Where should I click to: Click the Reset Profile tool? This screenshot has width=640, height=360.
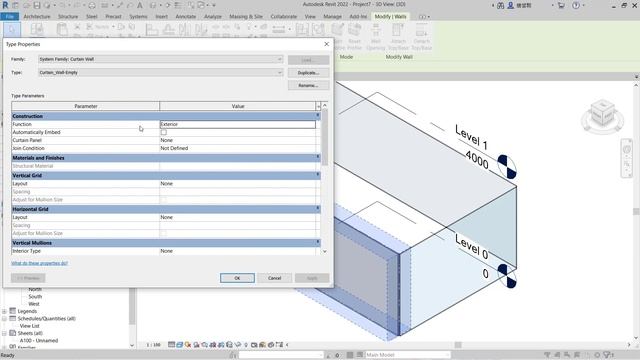354,35
